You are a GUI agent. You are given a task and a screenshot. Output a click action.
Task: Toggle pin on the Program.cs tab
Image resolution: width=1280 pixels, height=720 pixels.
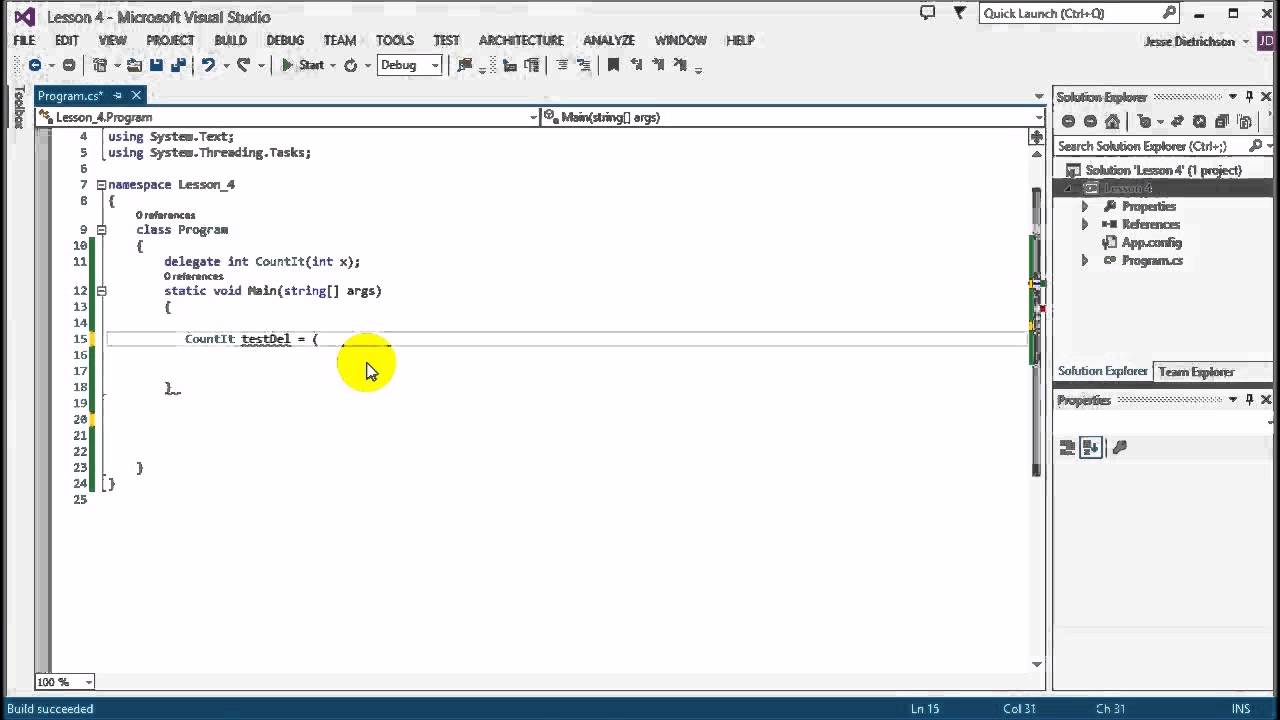[x=117, y=95]
